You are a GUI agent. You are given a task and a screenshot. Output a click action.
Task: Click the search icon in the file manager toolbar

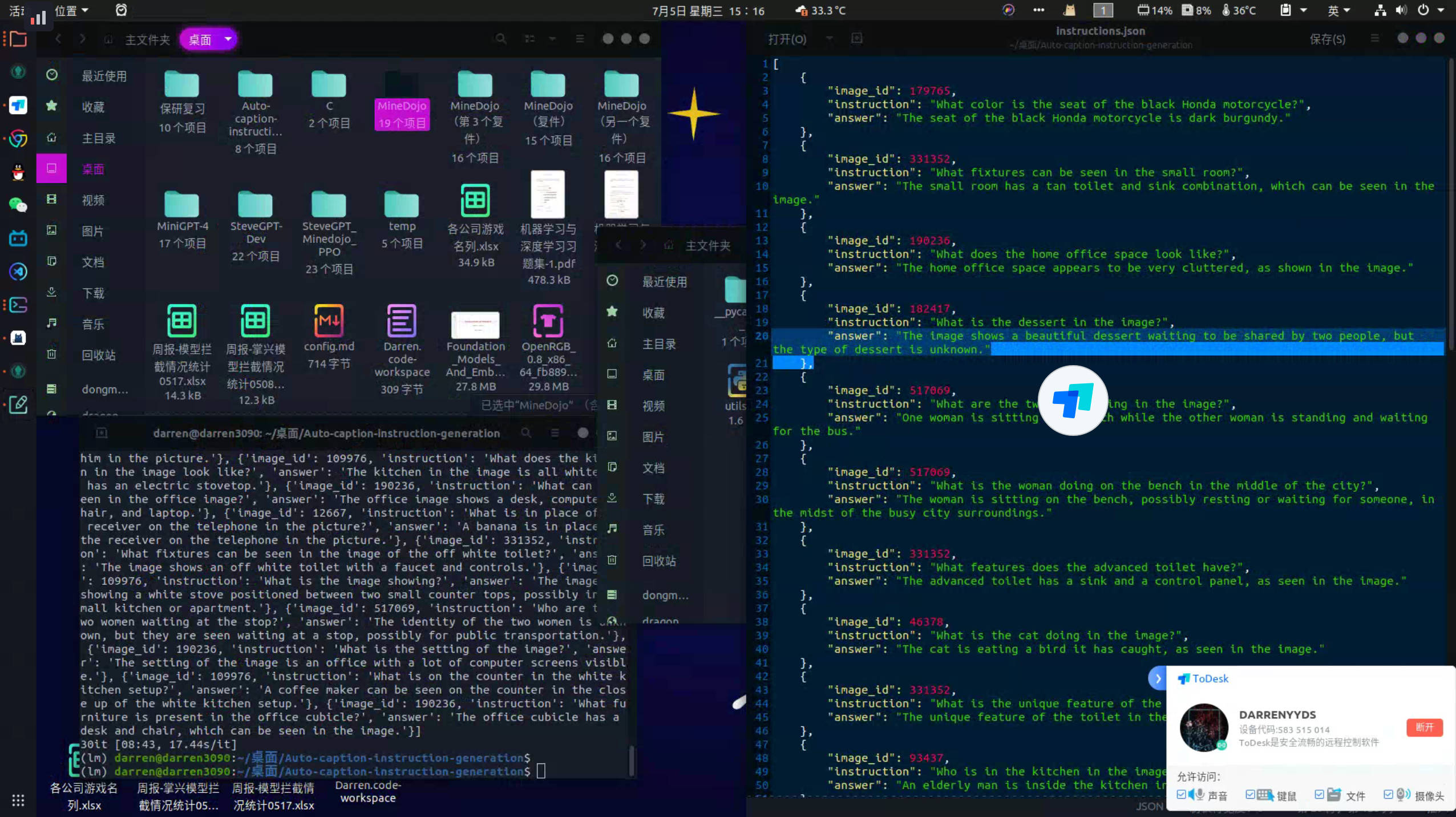pyautogui.click(x=500, y=39)
